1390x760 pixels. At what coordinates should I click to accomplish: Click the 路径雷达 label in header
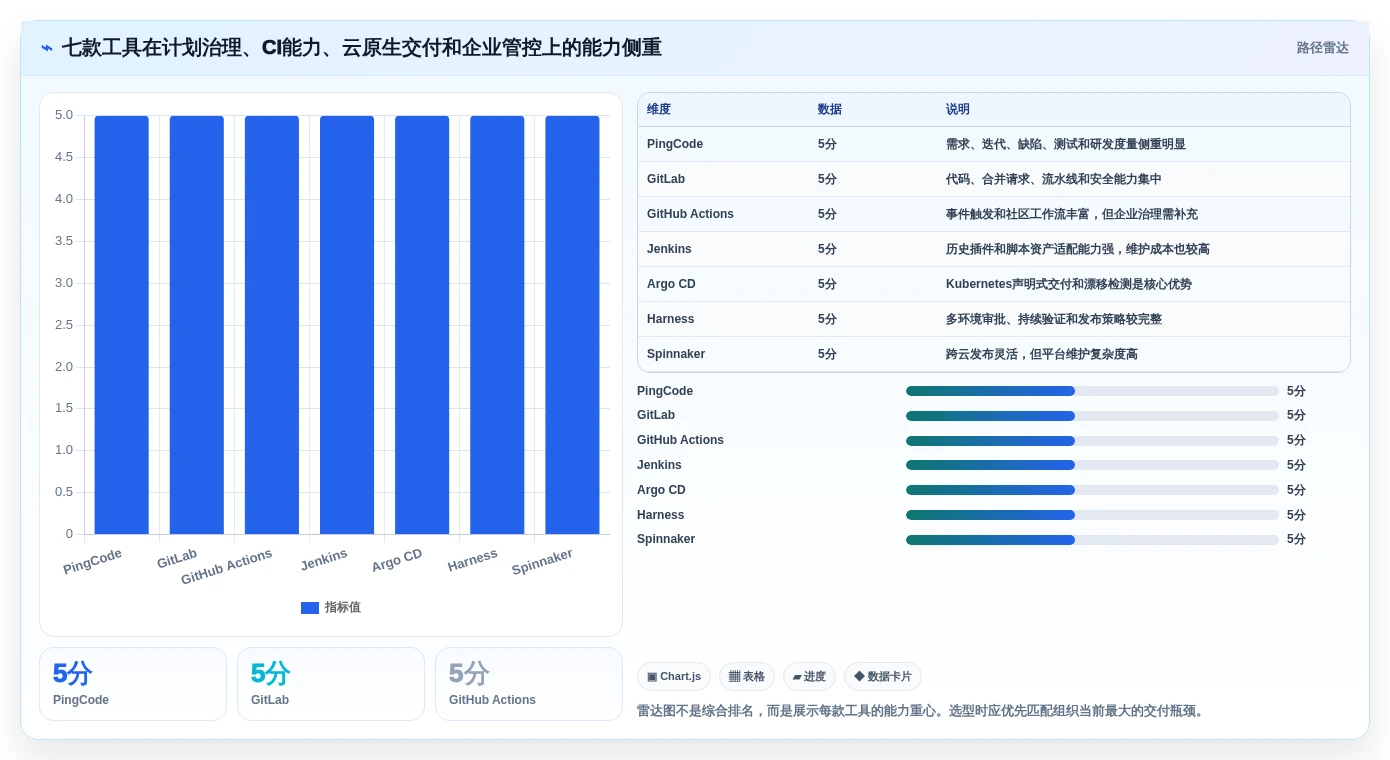(x=1322, y=48)
